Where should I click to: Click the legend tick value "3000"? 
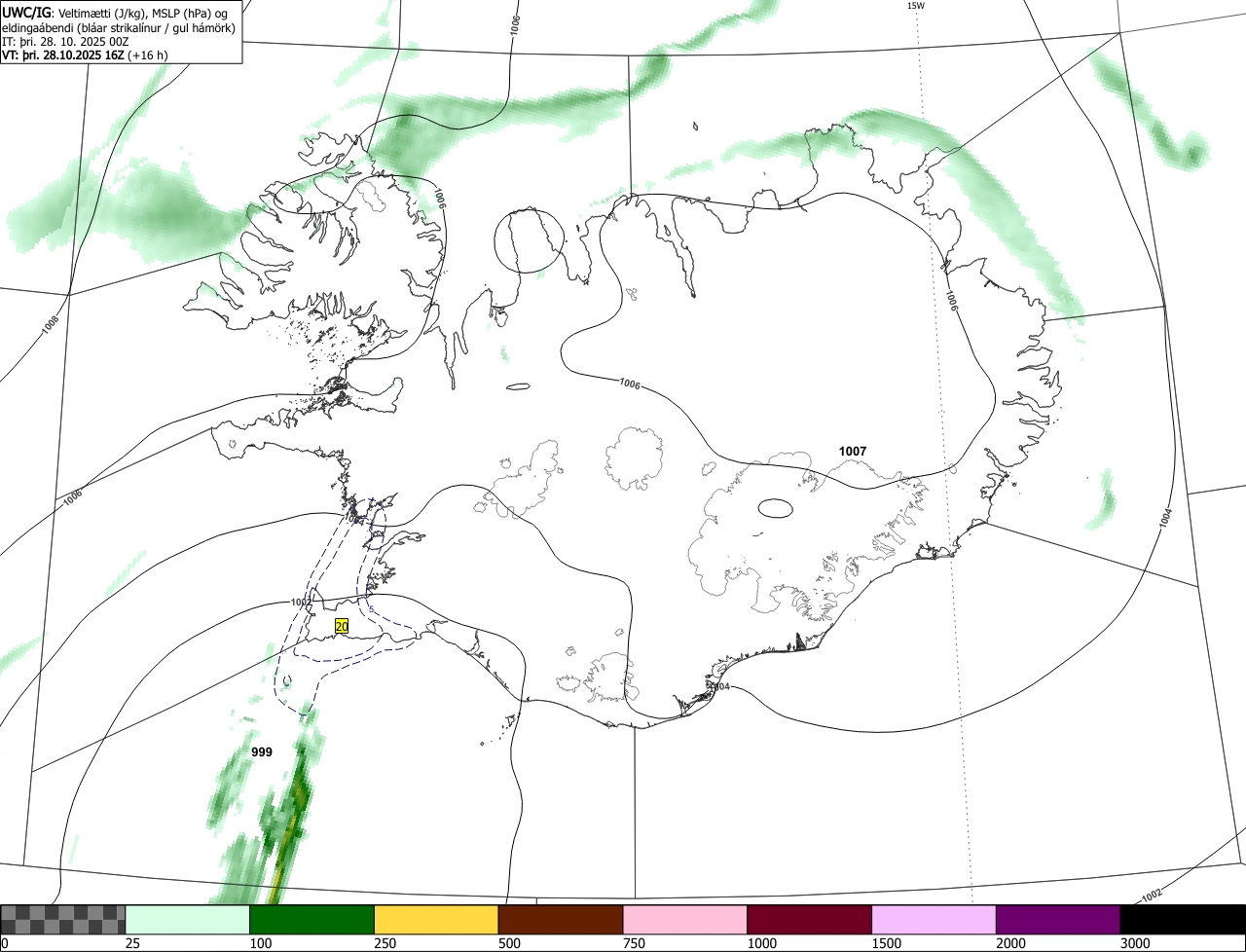coord(1135,943)
